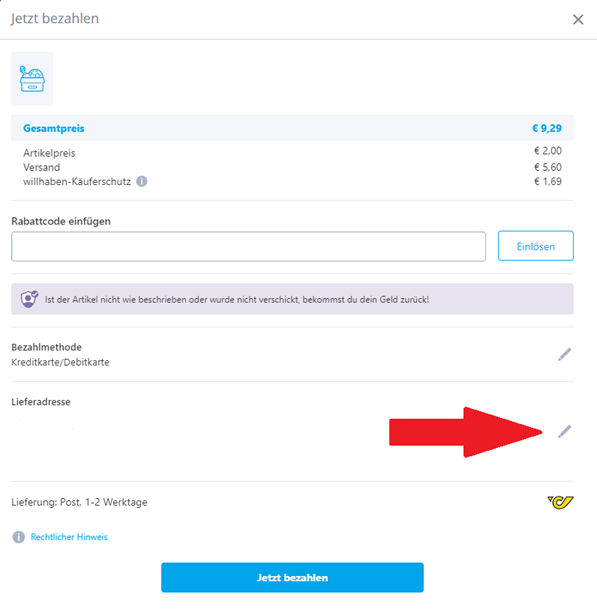Close the Jetzt bezahlen dialog
The width and height of the screenshot is (597, 609).
click(x=578, y=19)
